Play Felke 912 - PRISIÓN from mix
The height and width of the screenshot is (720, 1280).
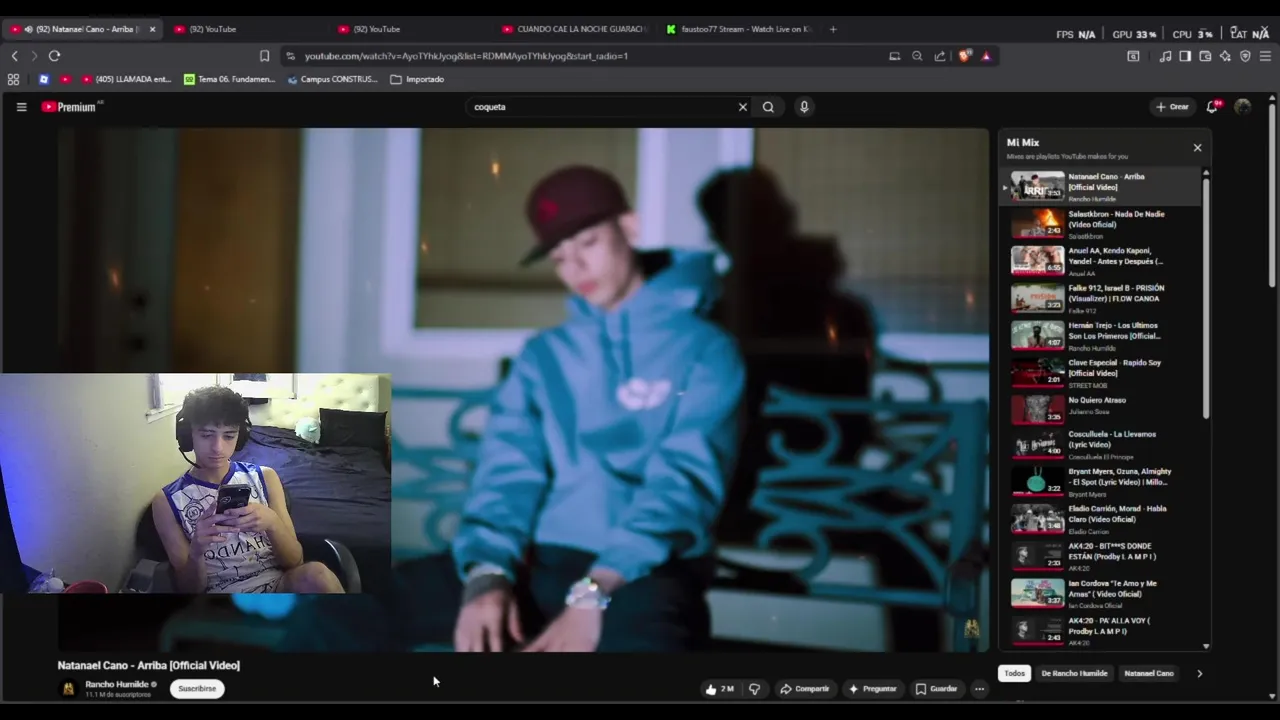(1102, 298)
